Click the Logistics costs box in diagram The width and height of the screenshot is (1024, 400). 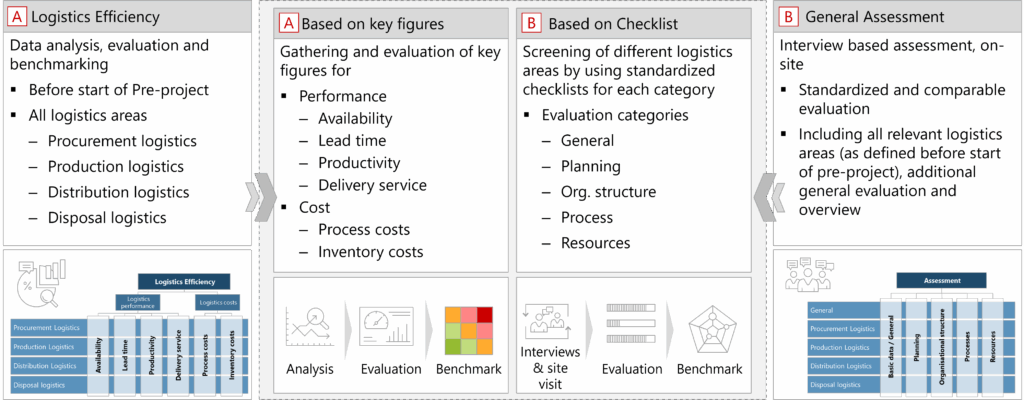(x=217, y=301)
